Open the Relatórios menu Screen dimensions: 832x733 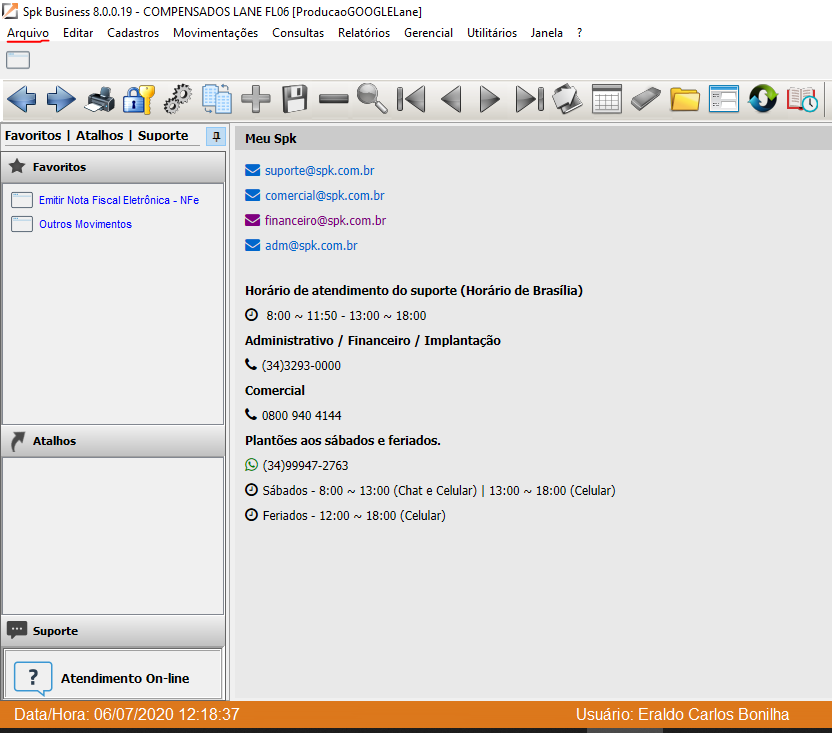coord(364,33)
